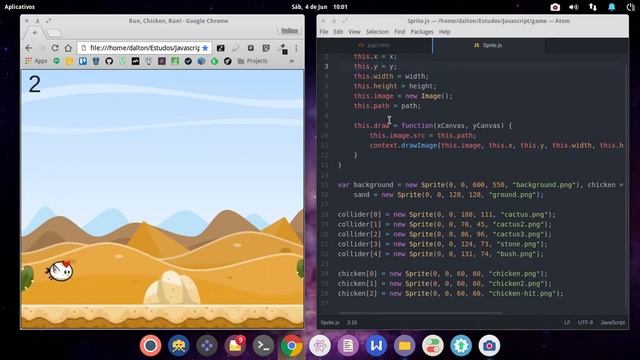Open the GitHub bookmark
The width and height of the screenshot is (640, 360).
[109, 61]
